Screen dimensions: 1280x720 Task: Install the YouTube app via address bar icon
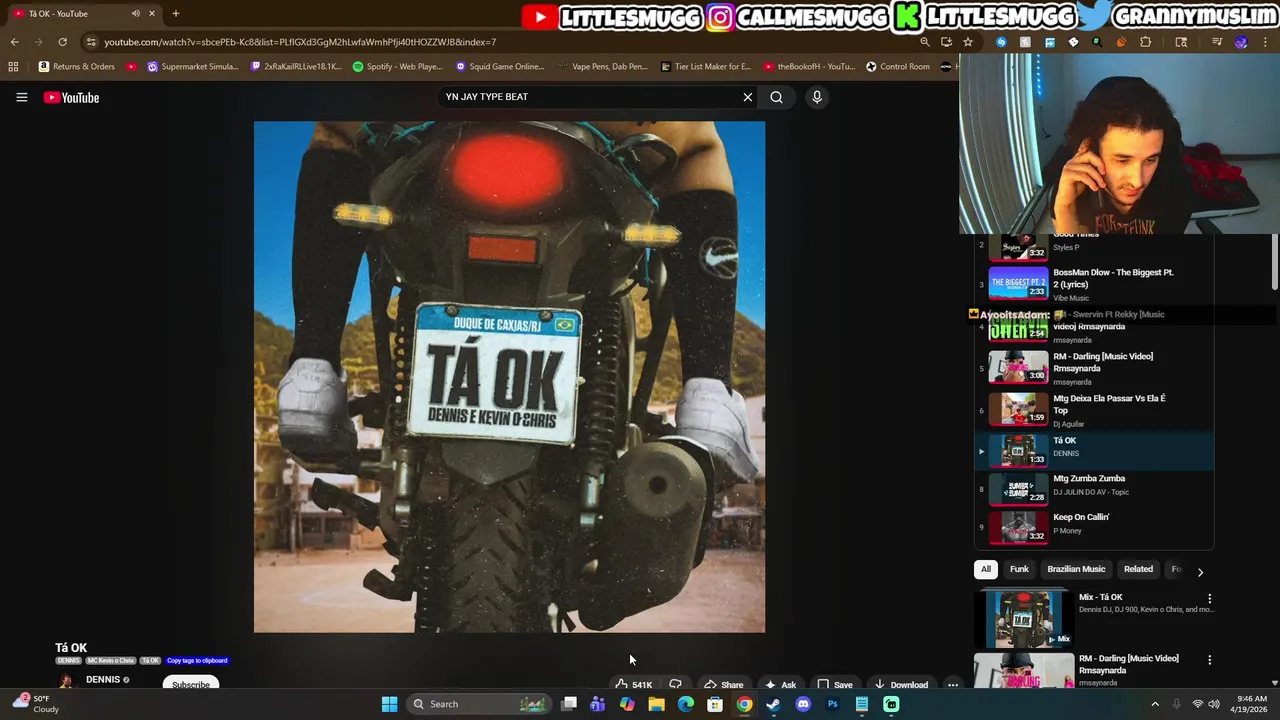pyautogui.click(x=946, y=42)
